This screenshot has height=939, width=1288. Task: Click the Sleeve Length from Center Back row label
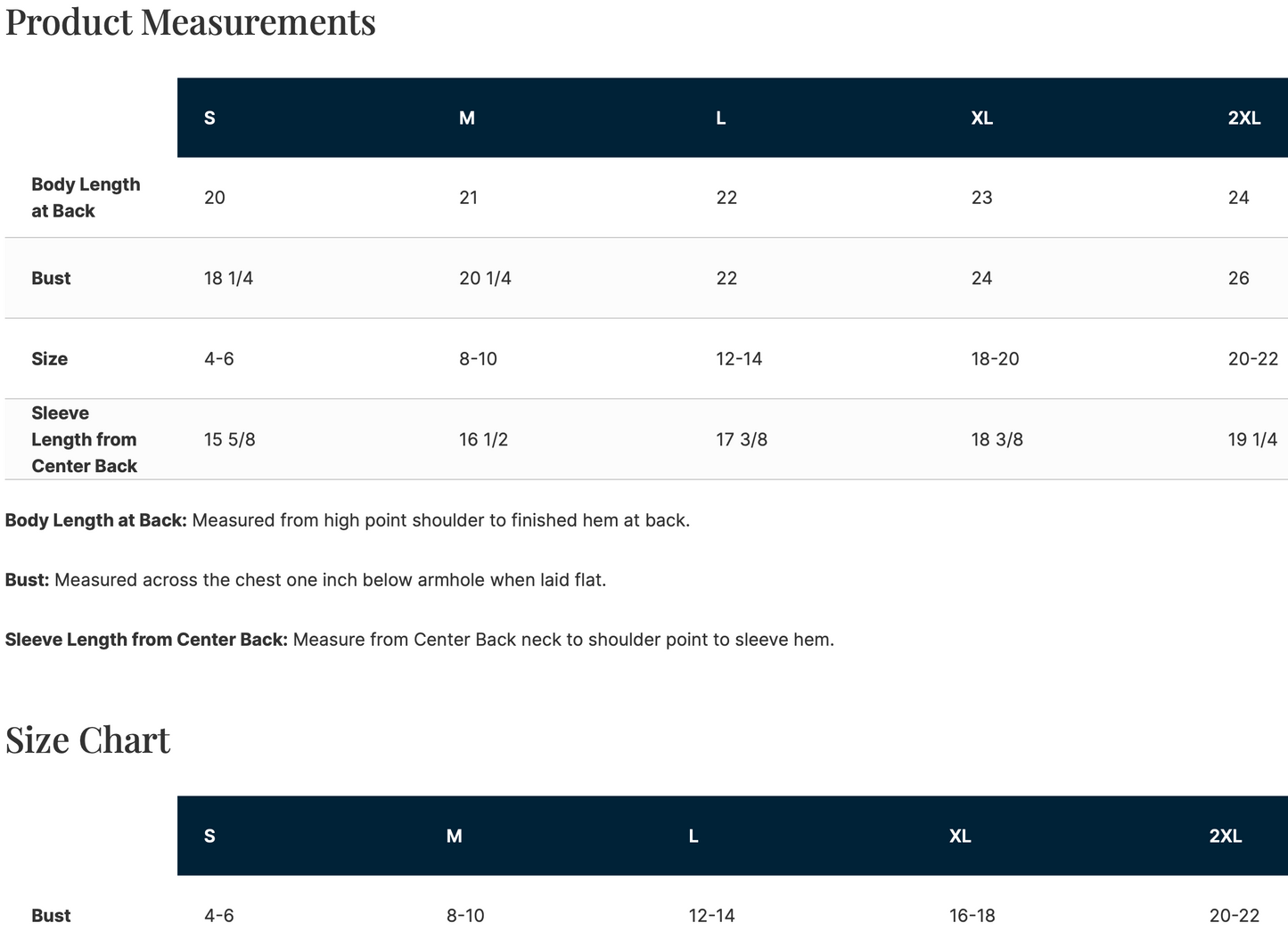[x=85, y=439]
